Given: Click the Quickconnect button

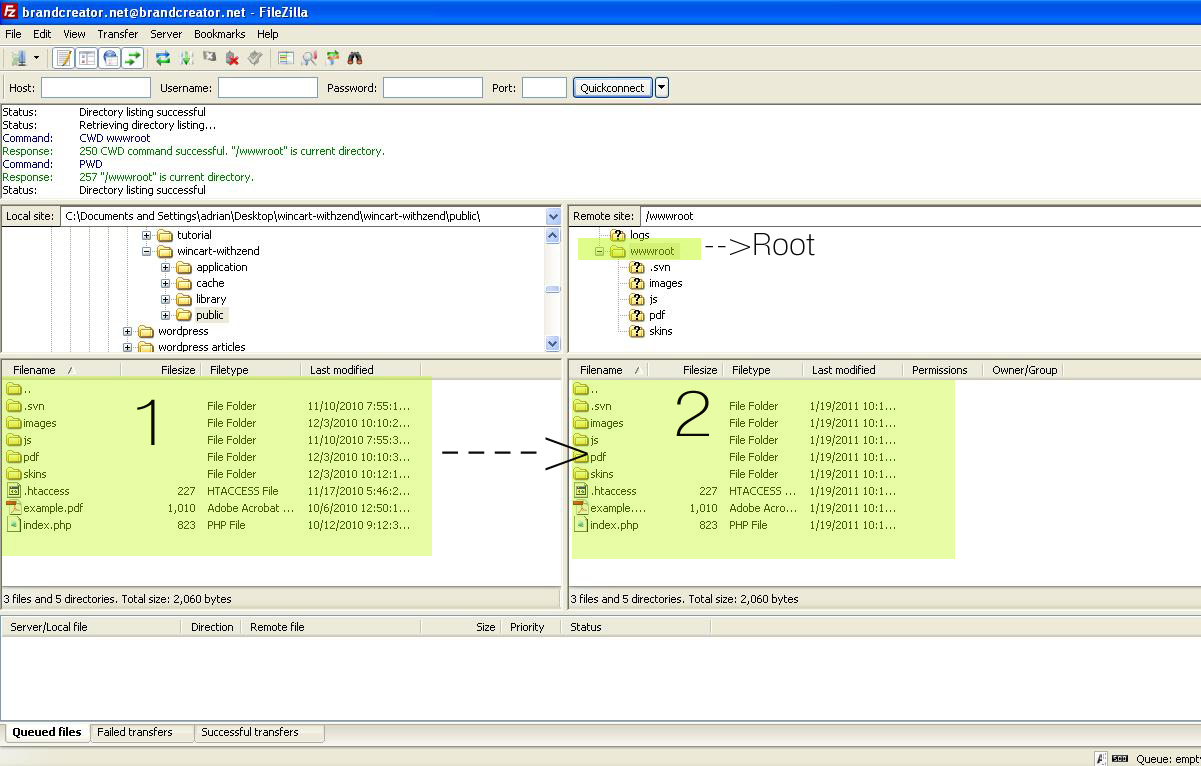Looking at the screenshot, I should tap(612, 88).
